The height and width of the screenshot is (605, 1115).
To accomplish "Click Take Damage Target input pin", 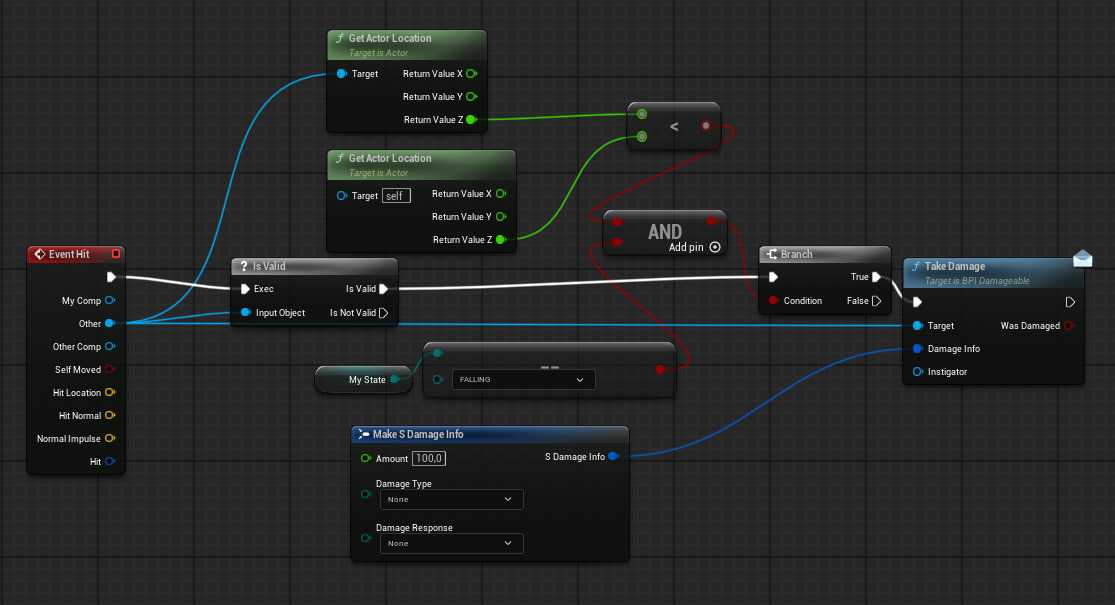I will pos(917,326).
